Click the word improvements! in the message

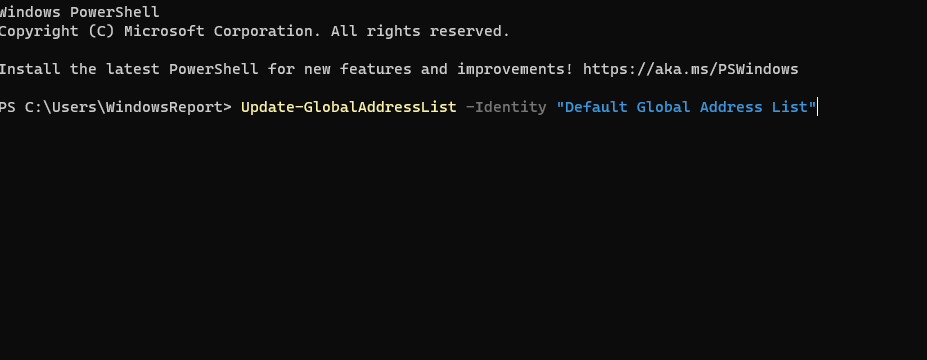pyautogui.click(x=515, y=70)
